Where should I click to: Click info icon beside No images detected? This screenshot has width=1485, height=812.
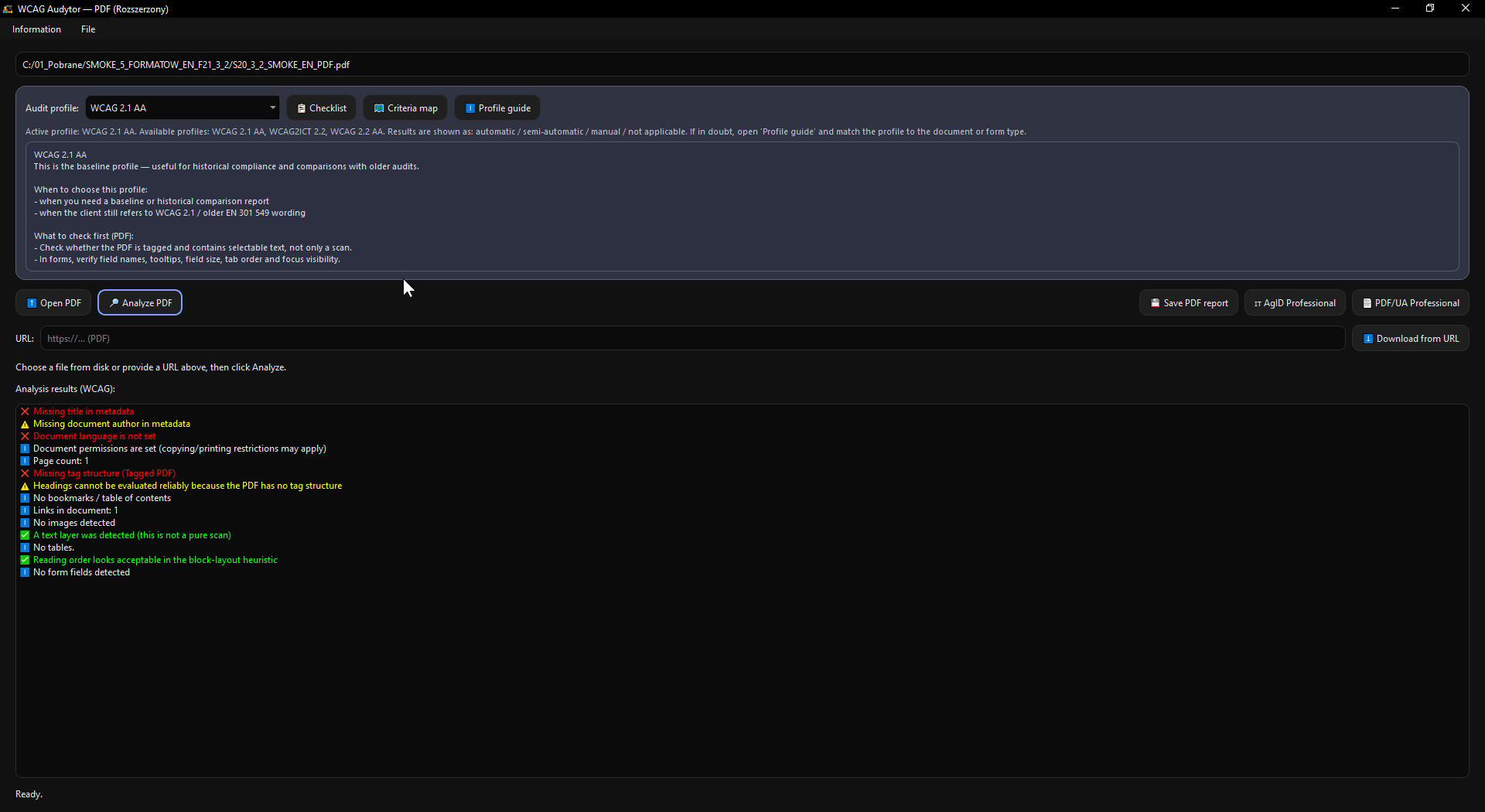(25, 523)
